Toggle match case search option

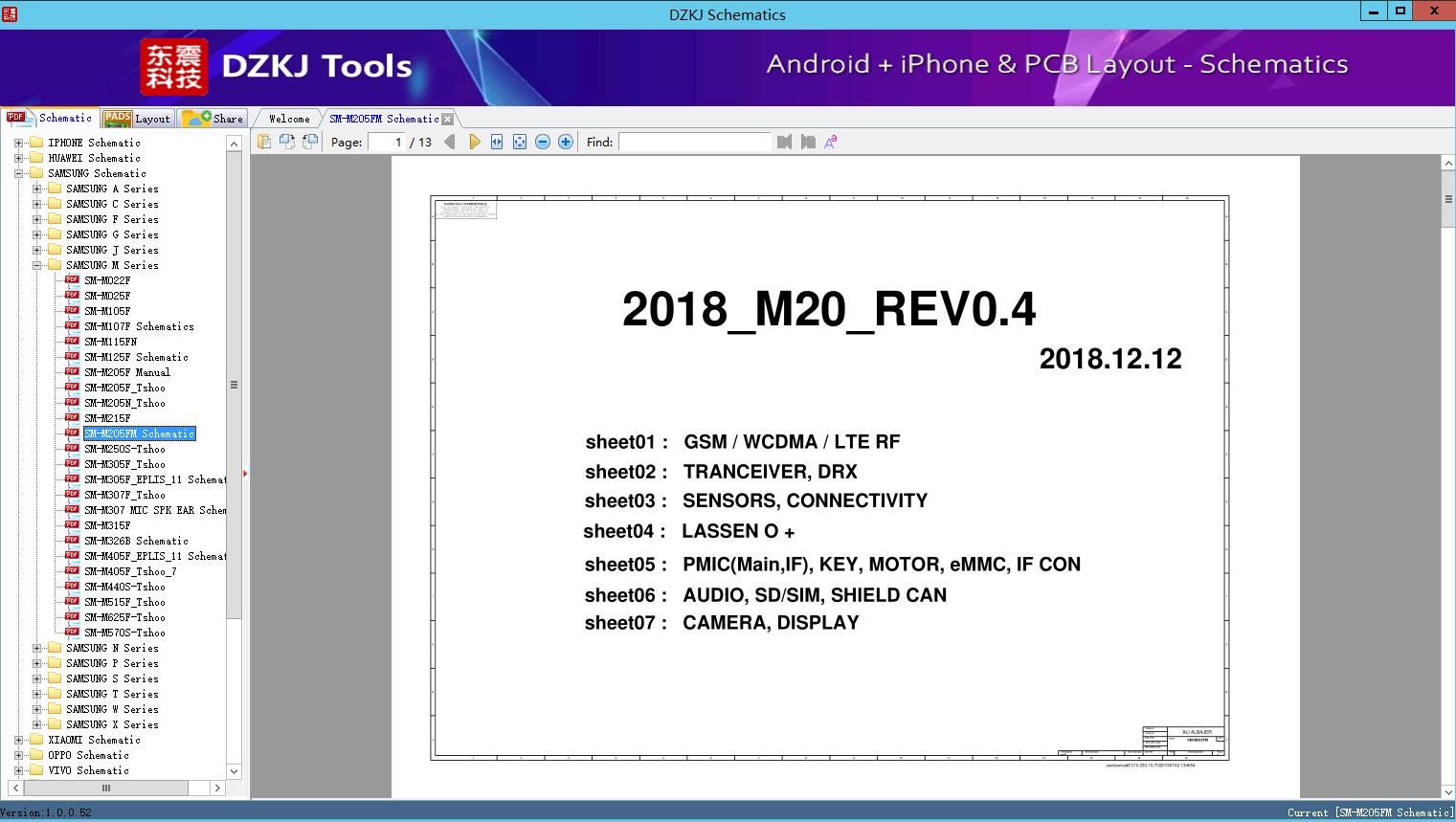(x=831, y=142)
